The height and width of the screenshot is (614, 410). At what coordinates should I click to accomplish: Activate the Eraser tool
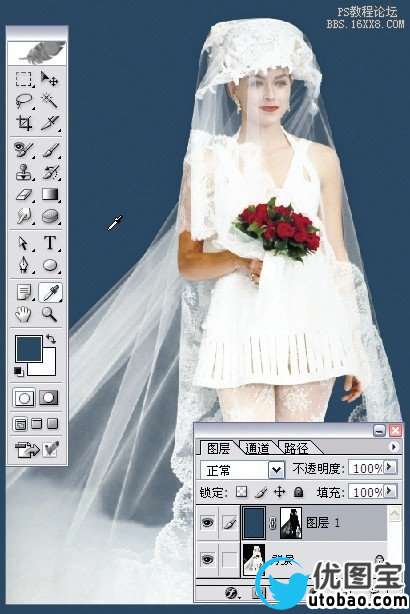24,194
